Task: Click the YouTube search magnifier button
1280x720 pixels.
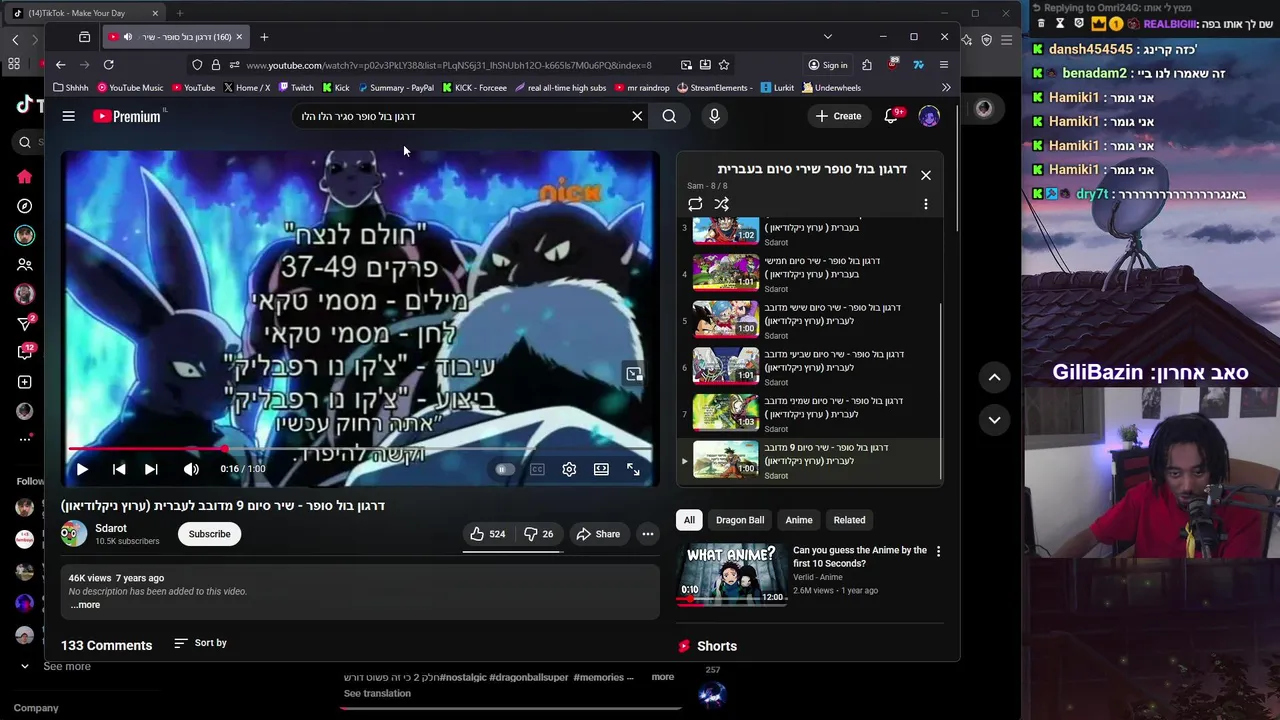Action: click(669, 116)
